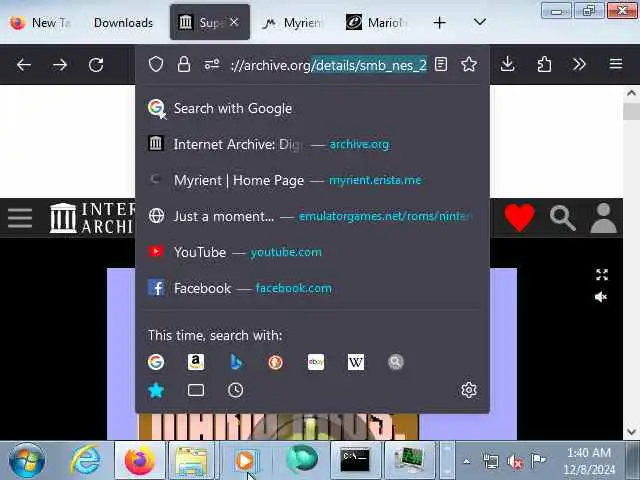Switch to the New Tab tab
This screenshot has height=480, width=640.
(x=40, y=22)
